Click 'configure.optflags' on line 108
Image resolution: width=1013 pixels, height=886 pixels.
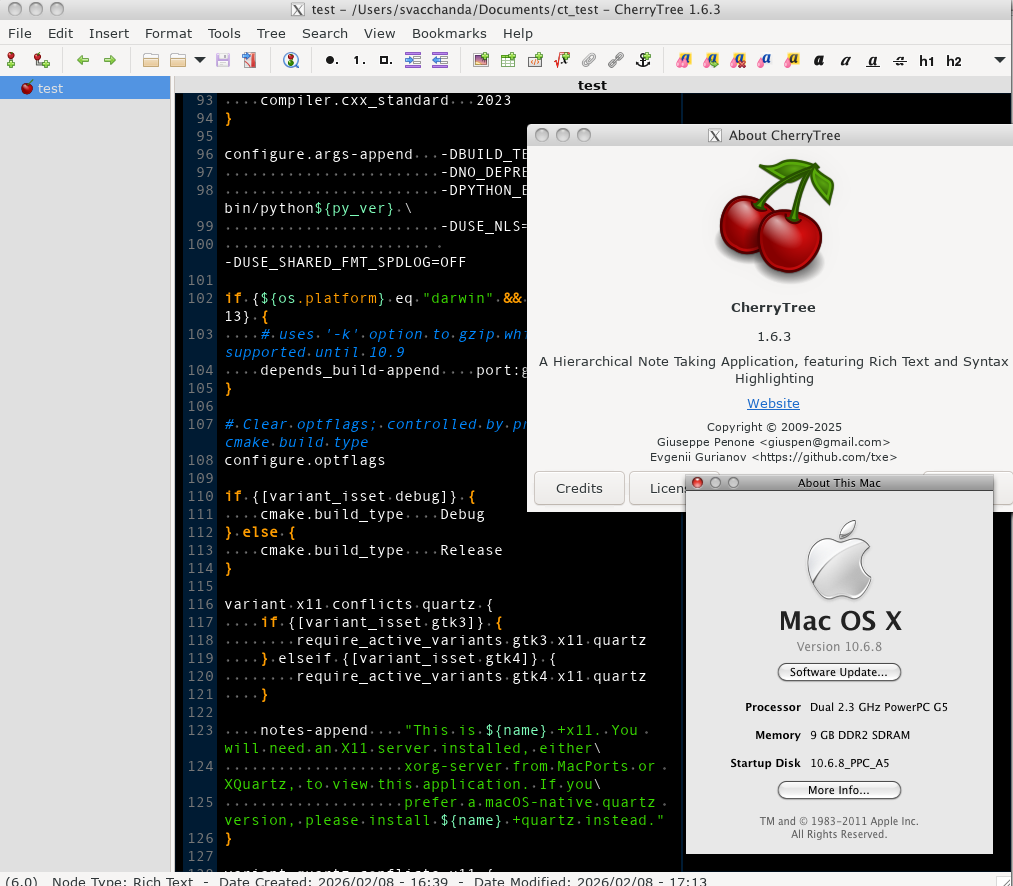pos(304,460)
